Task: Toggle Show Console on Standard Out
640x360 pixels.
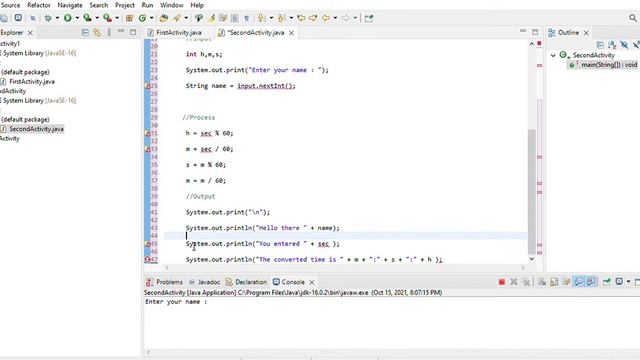Action: 579,282
